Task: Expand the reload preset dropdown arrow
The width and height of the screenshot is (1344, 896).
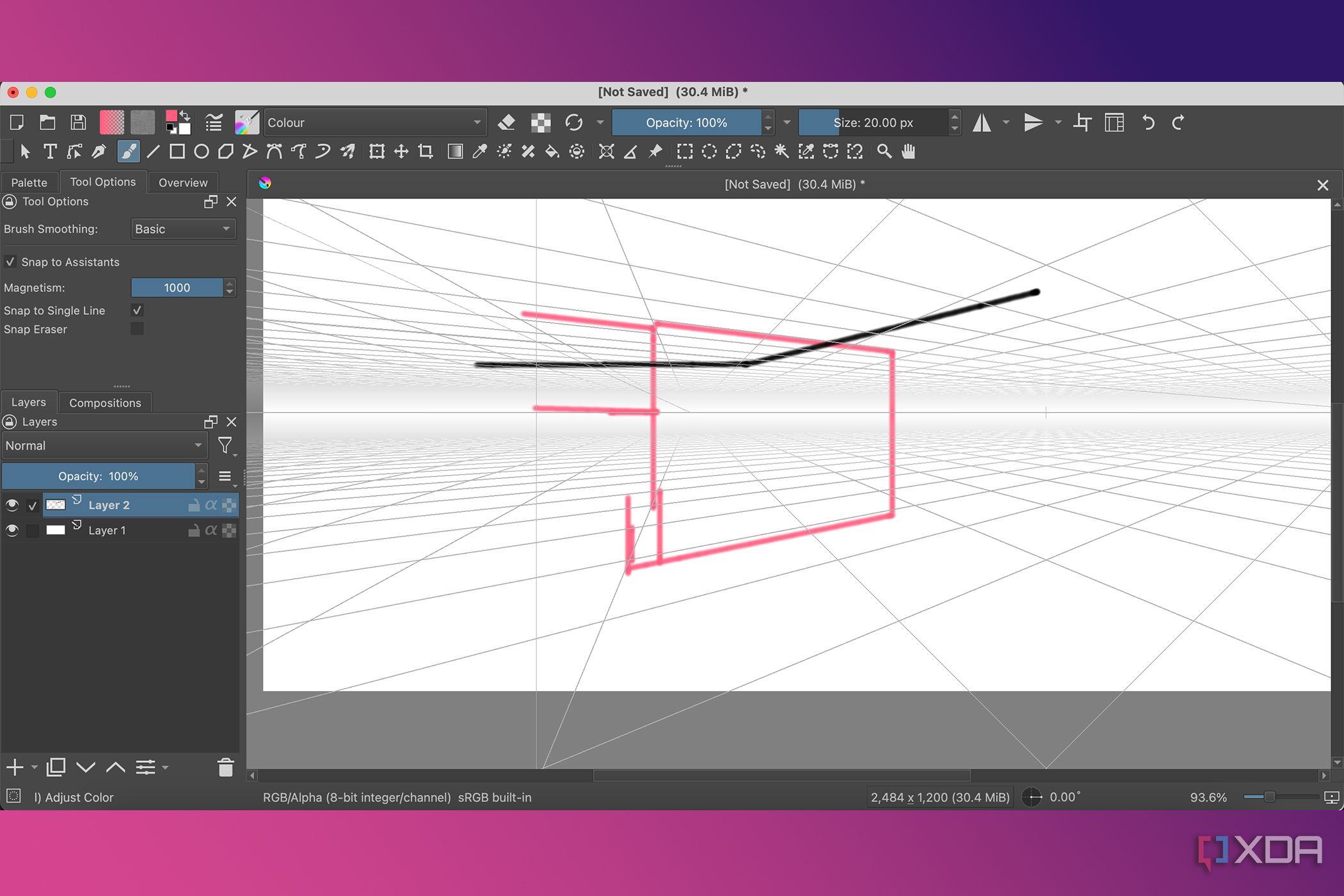Action: click(x=600, y=122)
